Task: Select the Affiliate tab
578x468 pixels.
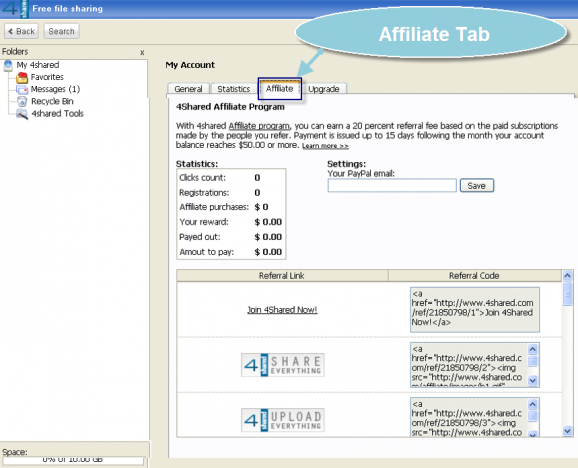Action: [x=280, y=88]
